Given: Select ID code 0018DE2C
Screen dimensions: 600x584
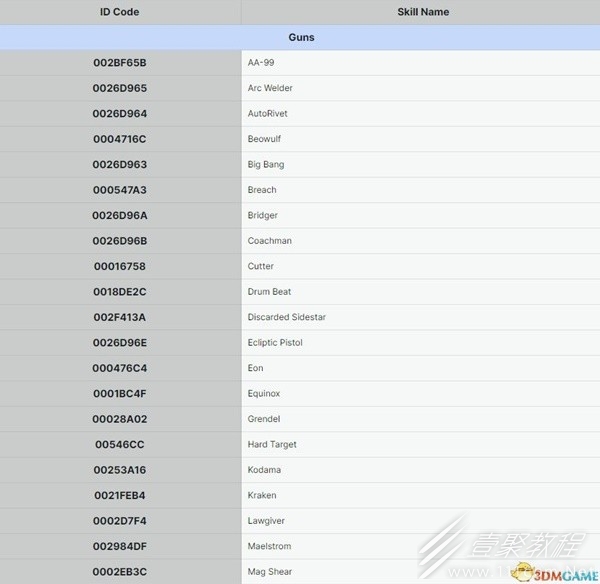Looking at the screenshot, I should pos(120,292).
